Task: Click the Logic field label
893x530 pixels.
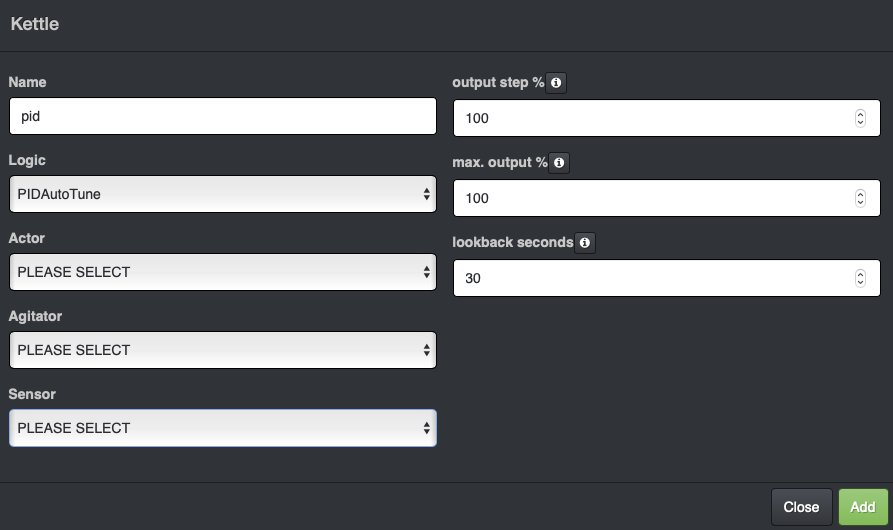Action: [27, 160]
